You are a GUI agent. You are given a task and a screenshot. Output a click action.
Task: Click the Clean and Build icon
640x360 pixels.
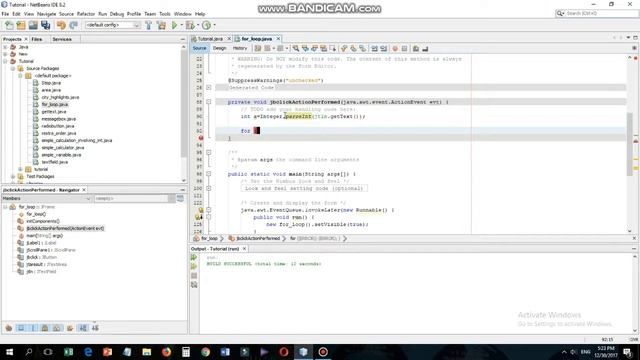[162, 25]
